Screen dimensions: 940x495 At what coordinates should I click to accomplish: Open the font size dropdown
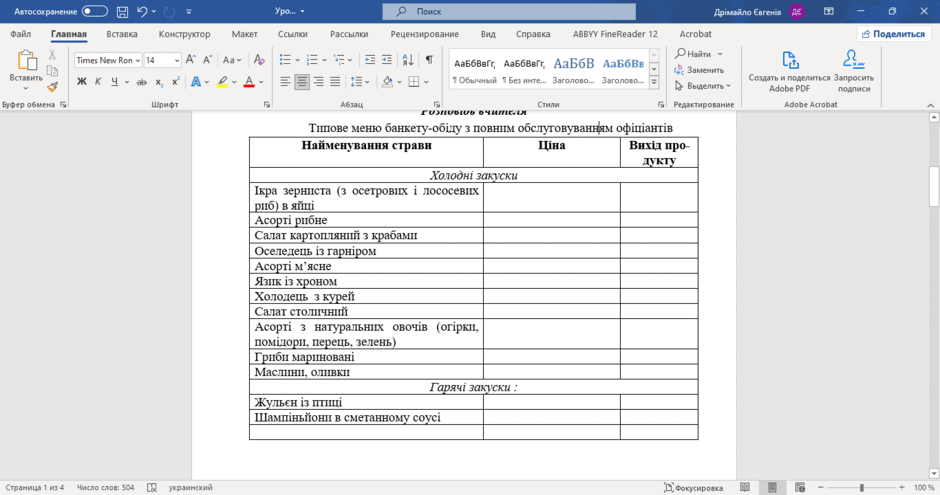(x=177, y=60)
